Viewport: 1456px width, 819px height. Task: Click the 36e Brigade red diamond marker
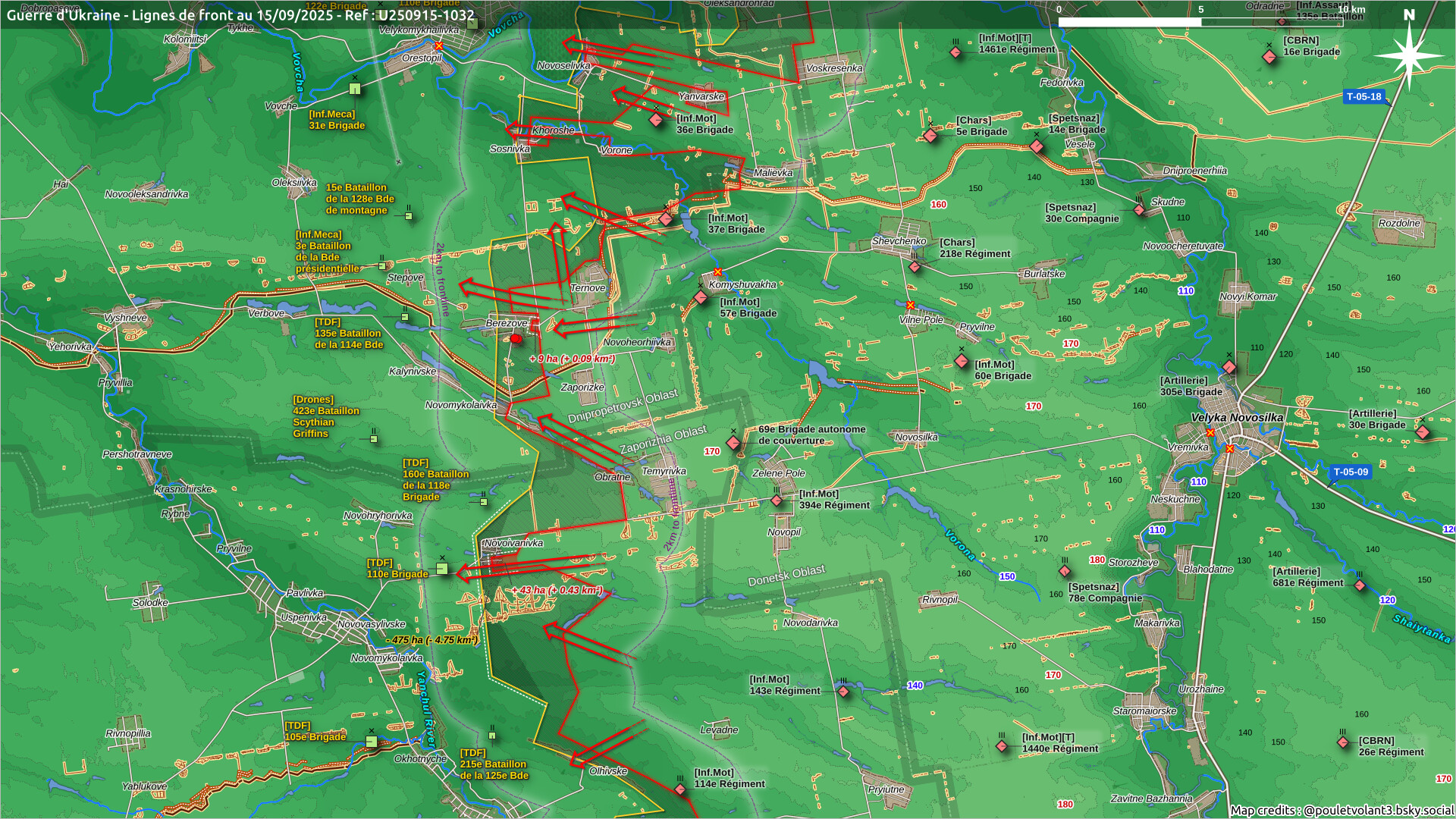click(657, 121)
